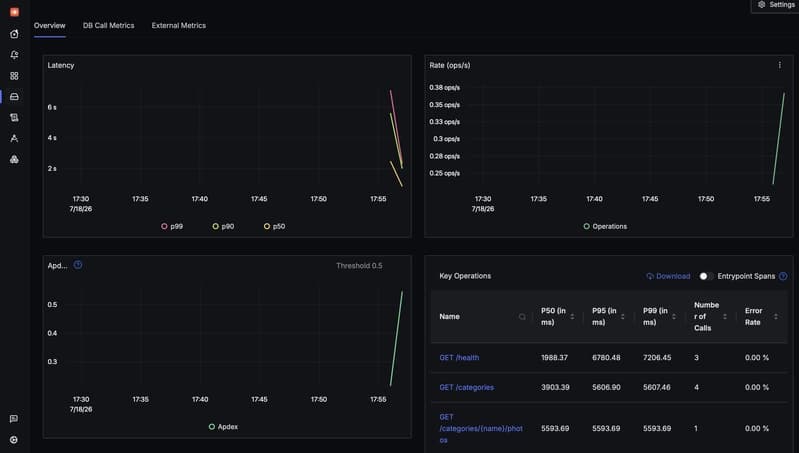Toggle the Apdex legend series
The width and height of the screenshot is (799, 453).
point(223,427)
